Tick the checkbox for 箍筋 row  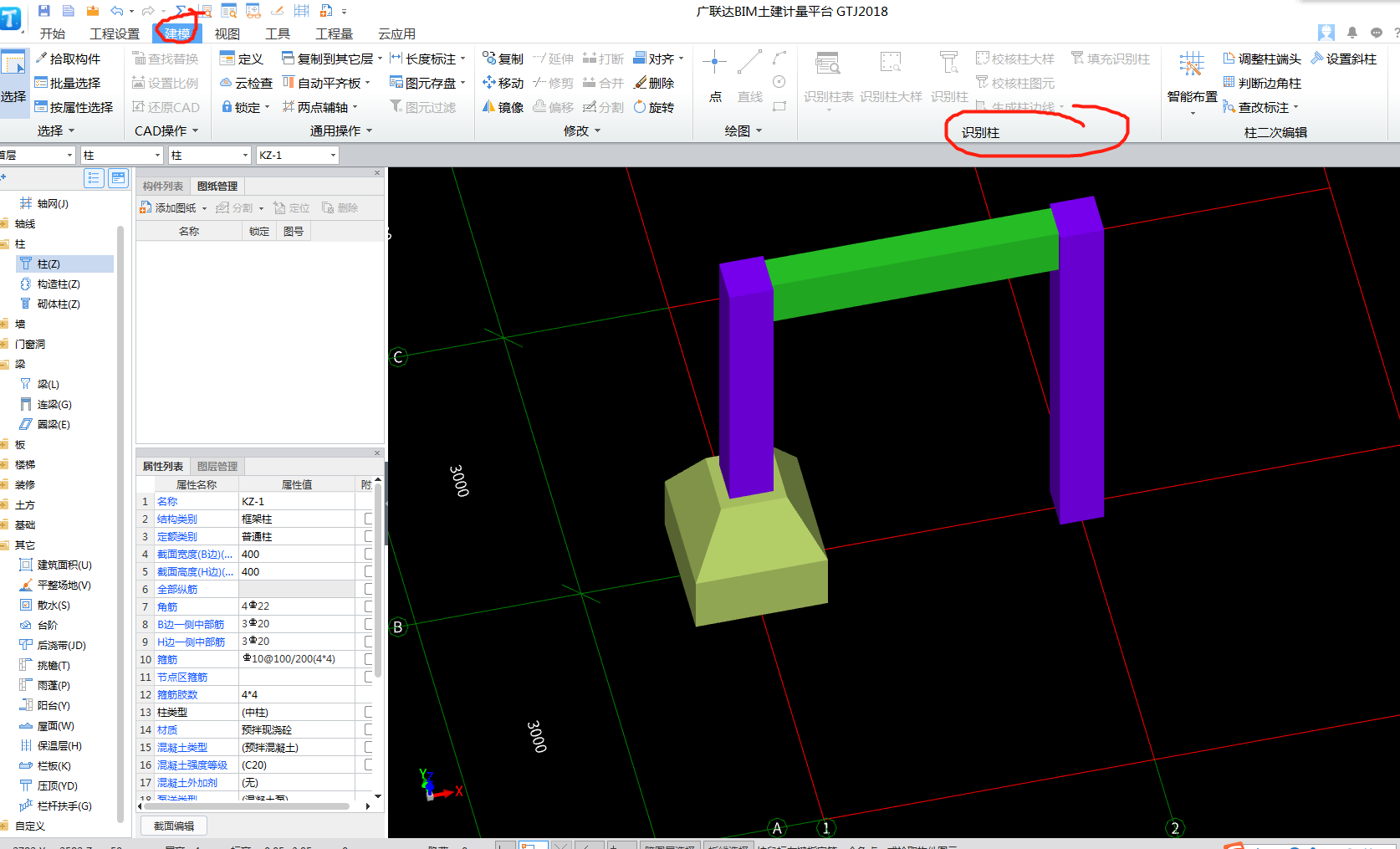click(x=368, y=659)
